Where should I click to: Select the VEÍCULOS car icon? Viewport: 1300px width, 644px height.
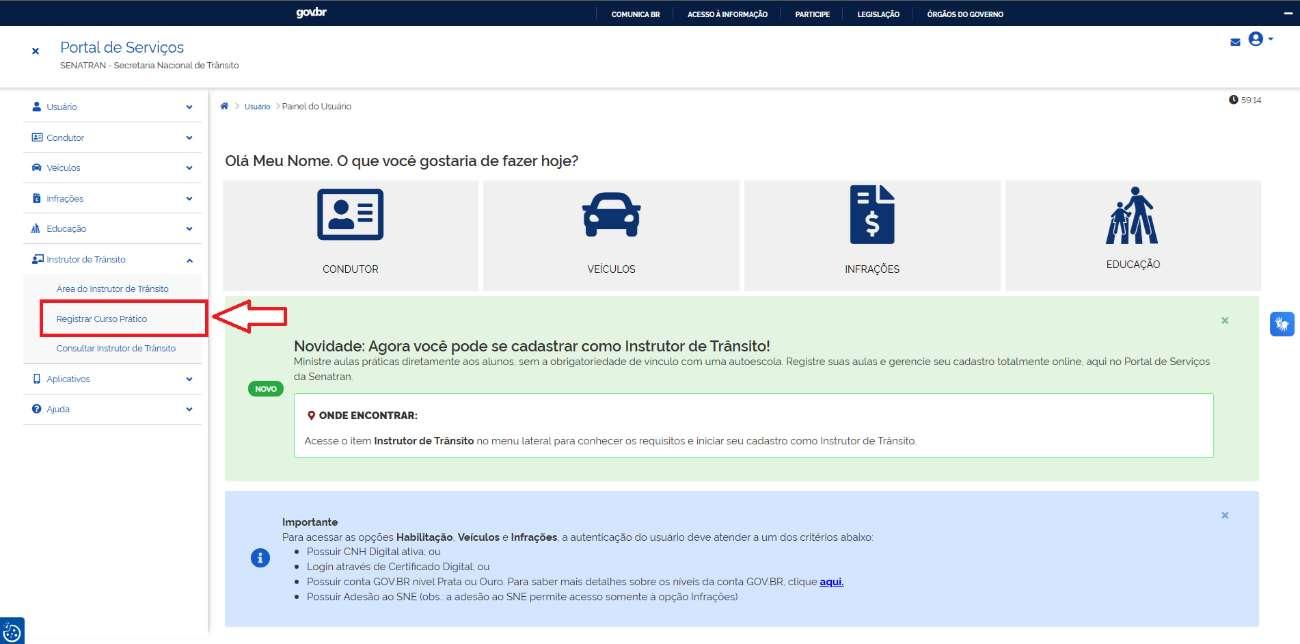pyautogui.click(x=610, y=212)
